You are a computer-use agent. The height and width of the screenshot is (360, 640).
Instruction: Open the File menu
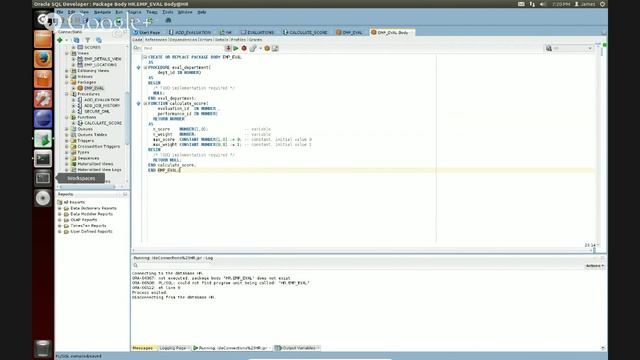(x=60, y=12)
